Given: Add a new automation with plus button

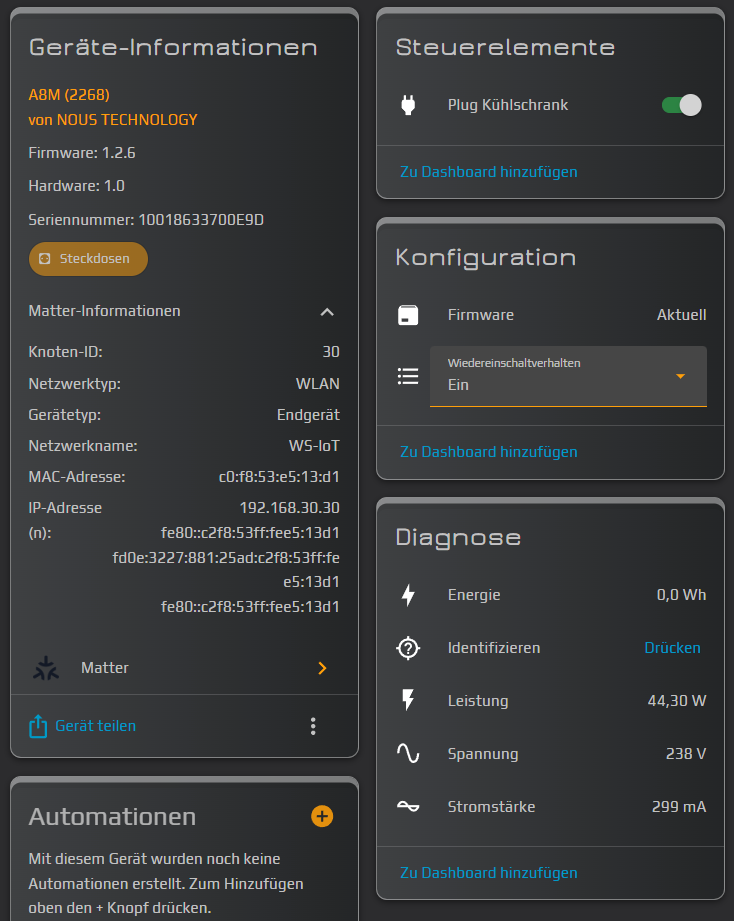Looking at the screenshot, I should pos(322,817).
